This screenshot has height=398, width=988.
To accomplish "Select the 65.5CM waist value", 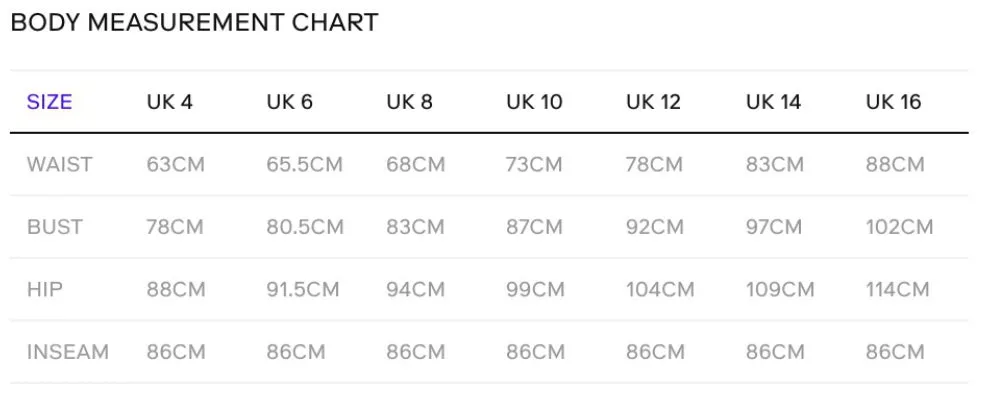I will coord(304,164).
